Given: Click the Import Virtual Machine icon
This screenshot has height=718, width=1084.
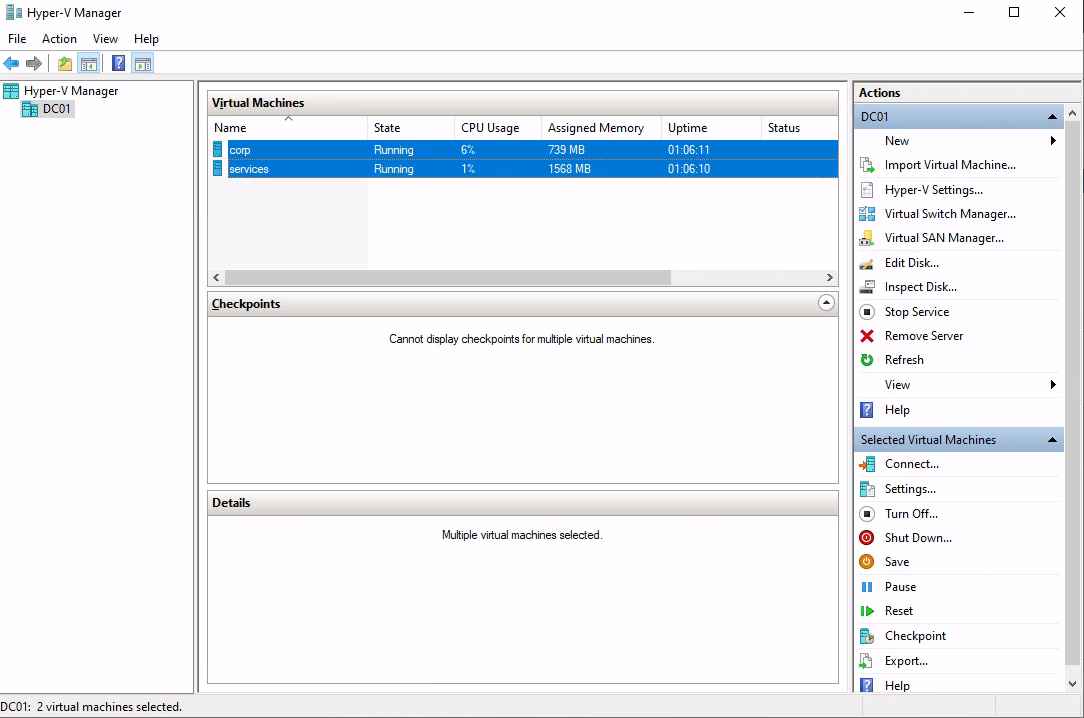Looking at the screenshot, I should click(867, 165).
